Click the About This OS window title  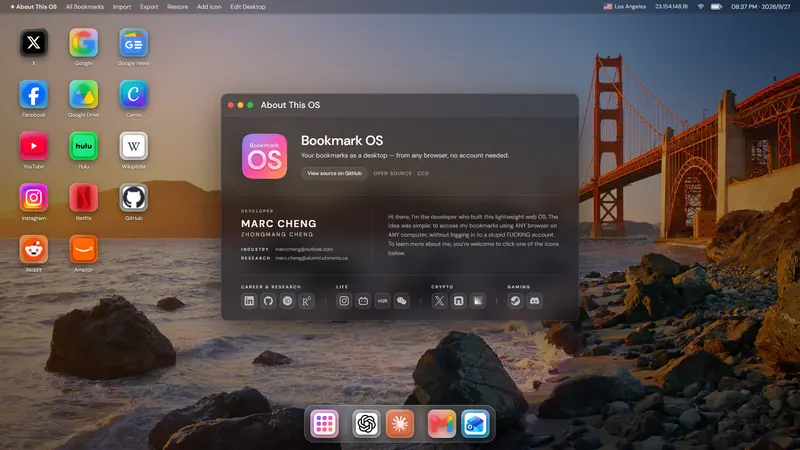(x=290, y=105)
